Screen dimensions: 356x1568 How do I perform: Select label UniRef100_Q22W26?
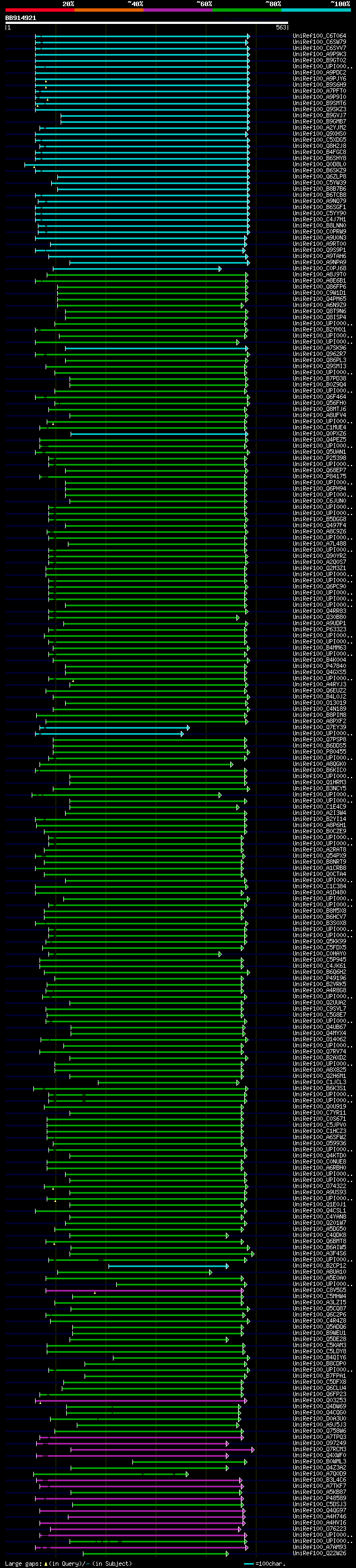319,1554
